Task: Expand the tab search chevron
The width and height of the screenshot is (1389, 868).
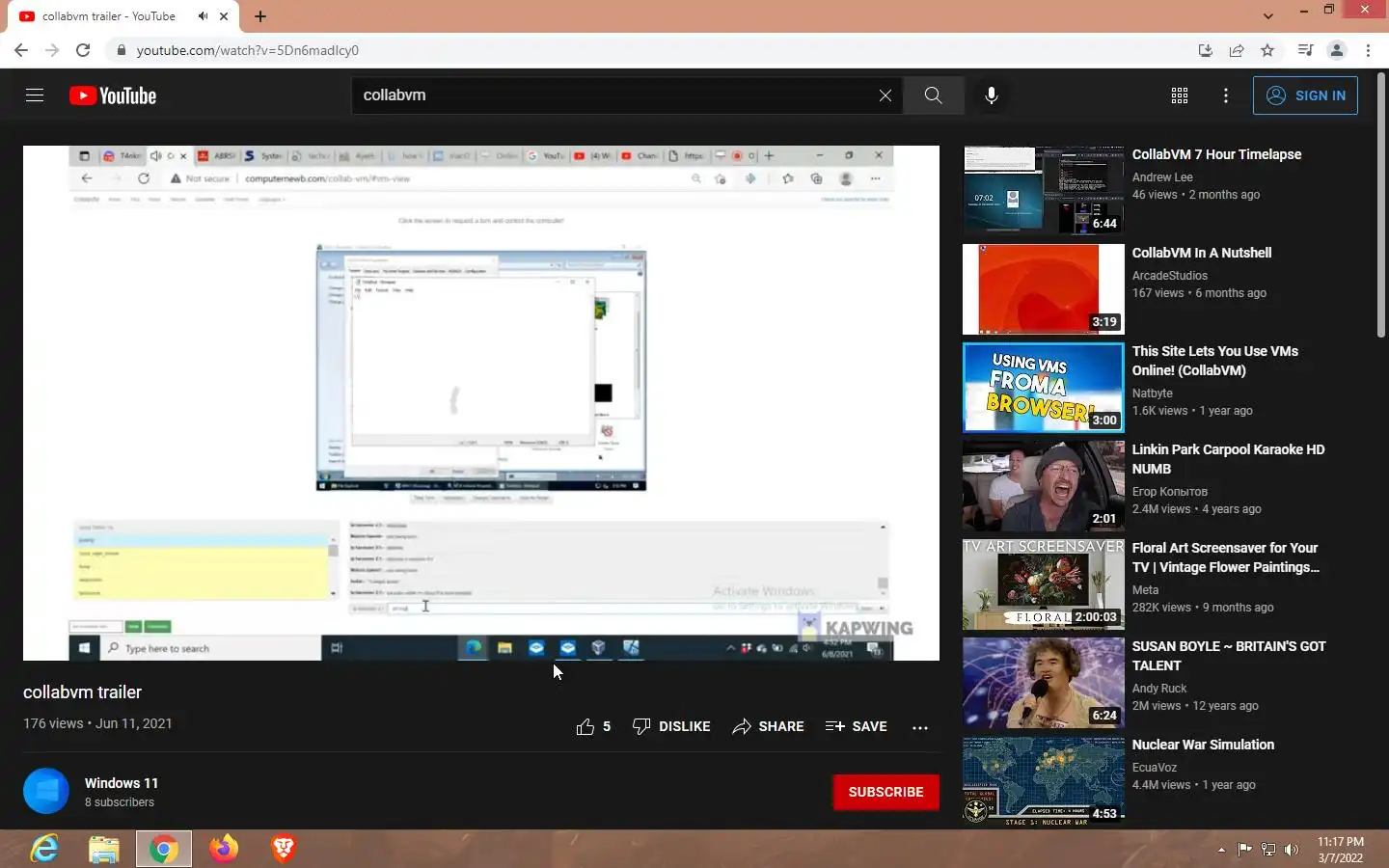Action: [1268, 15]
